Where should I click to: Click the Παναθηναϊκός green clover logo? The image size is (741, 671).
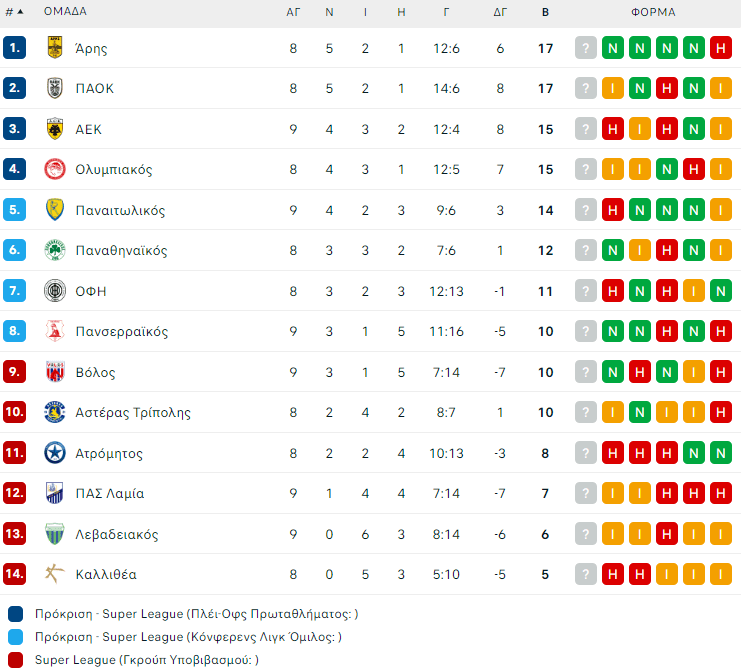pos(55,250)
